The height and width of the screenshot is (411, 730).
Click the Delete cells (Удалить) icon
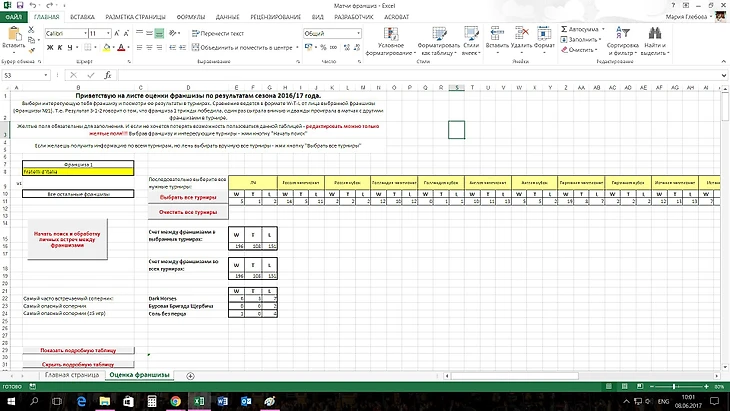520,32
